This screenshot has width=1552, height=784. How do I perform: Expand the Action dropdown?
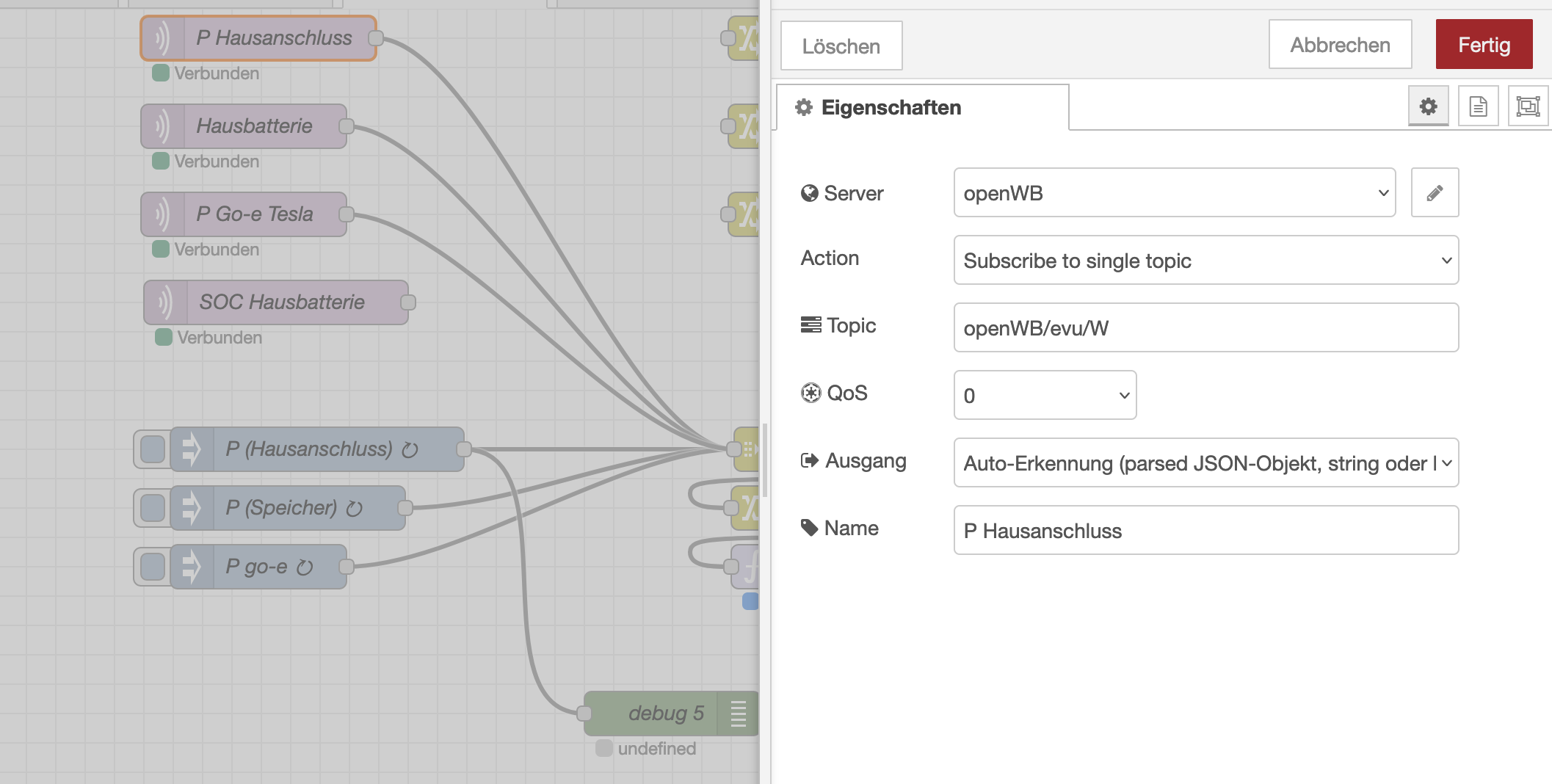click(x=1205, y=261)
